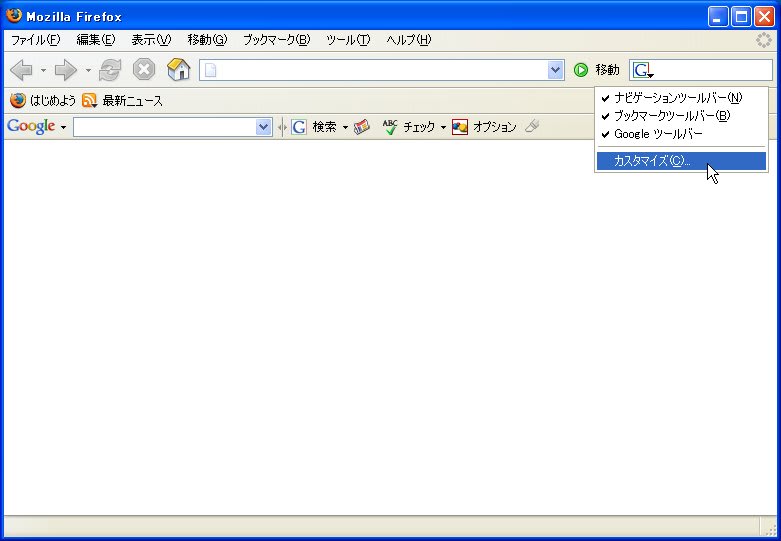Image resolution: width=781 pixels, height=541 pixels.
Task: Open Google toolbar オプション
Action: click(485, 127)
